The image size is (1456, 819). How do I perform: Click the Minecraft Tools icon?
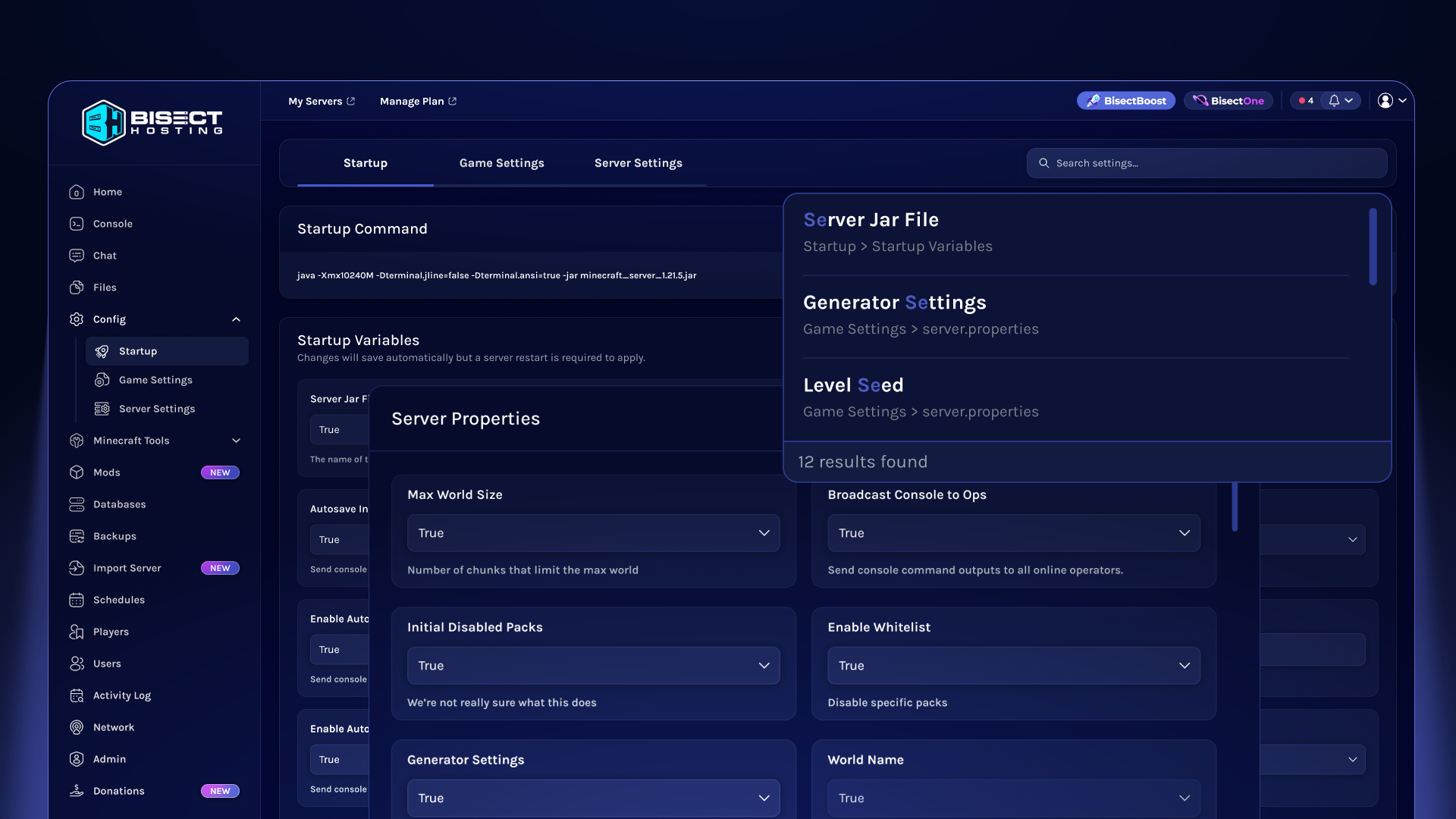click(77, 441)
